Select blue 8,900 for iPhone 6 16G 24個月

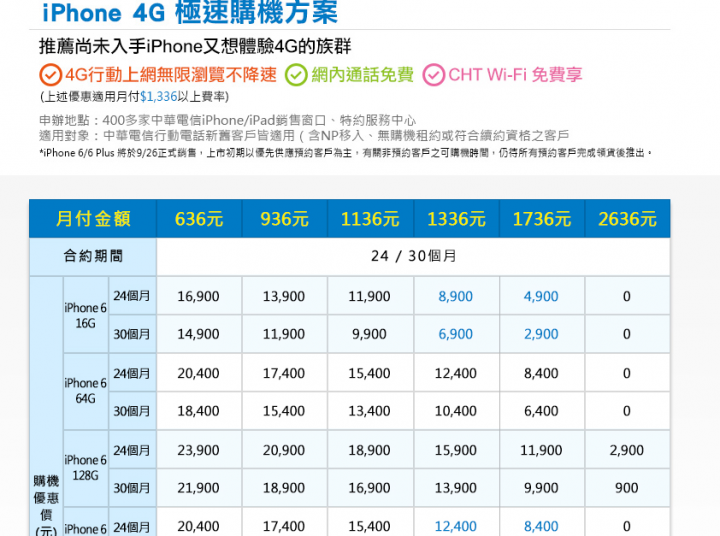[456, 296]
